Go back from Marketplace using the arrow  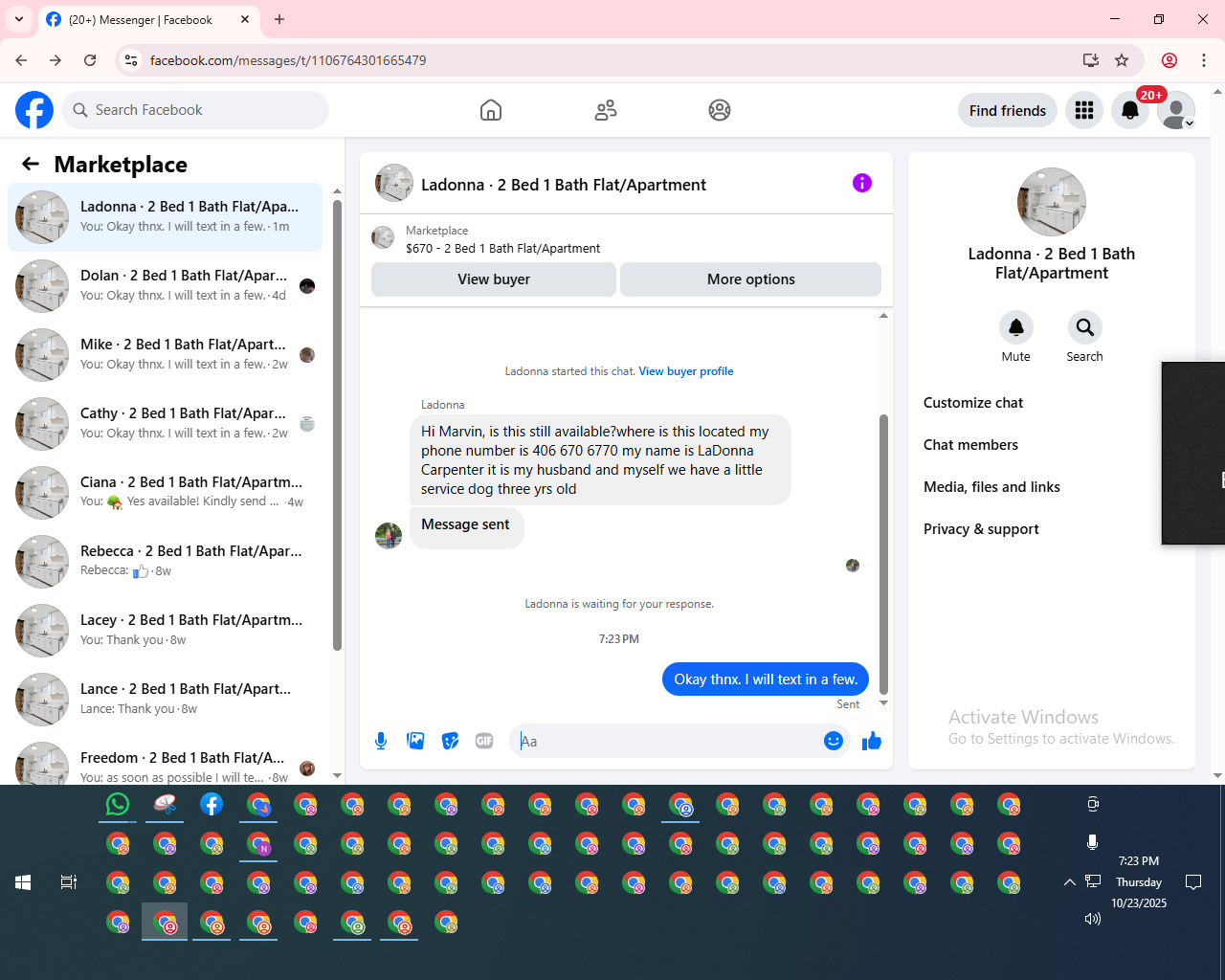click(31, 164)
